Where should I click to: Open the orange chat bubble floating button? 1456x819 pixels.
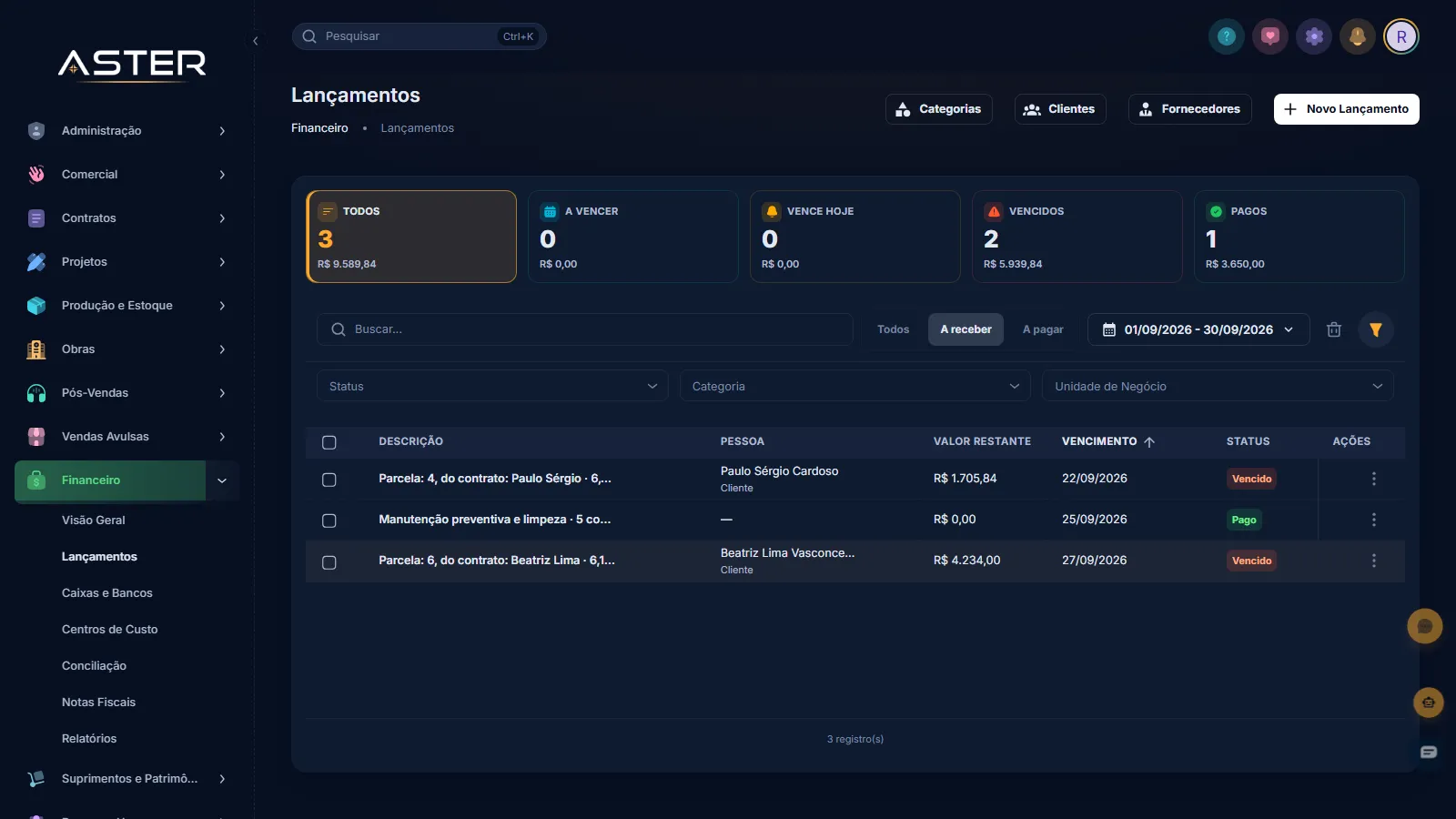(x=1425, y=626)
